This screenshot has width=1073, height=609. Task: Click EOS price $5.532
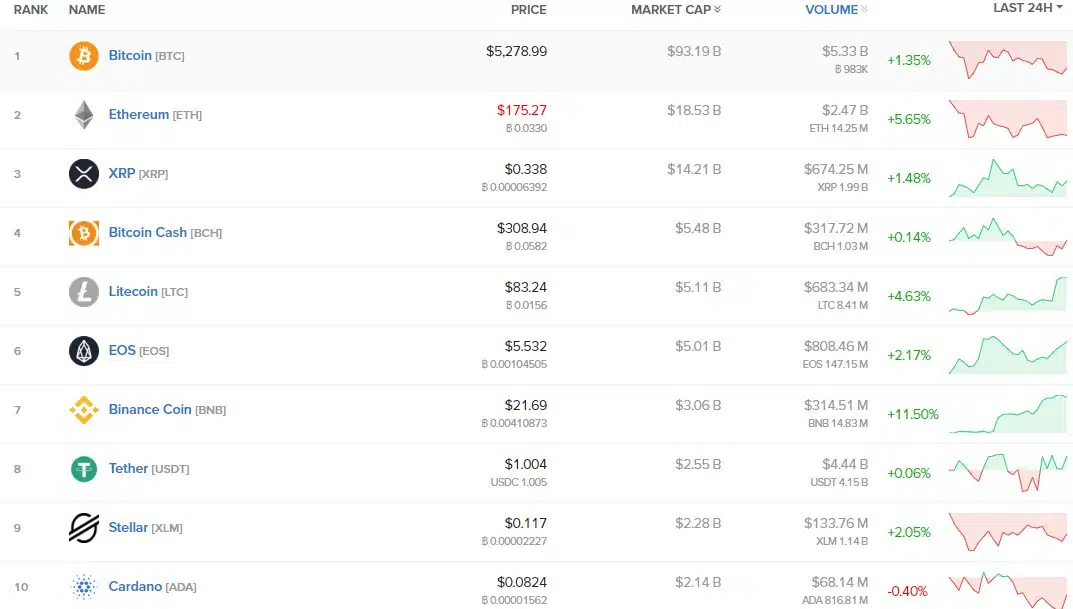pyautogui.click(x=526, y=346)
